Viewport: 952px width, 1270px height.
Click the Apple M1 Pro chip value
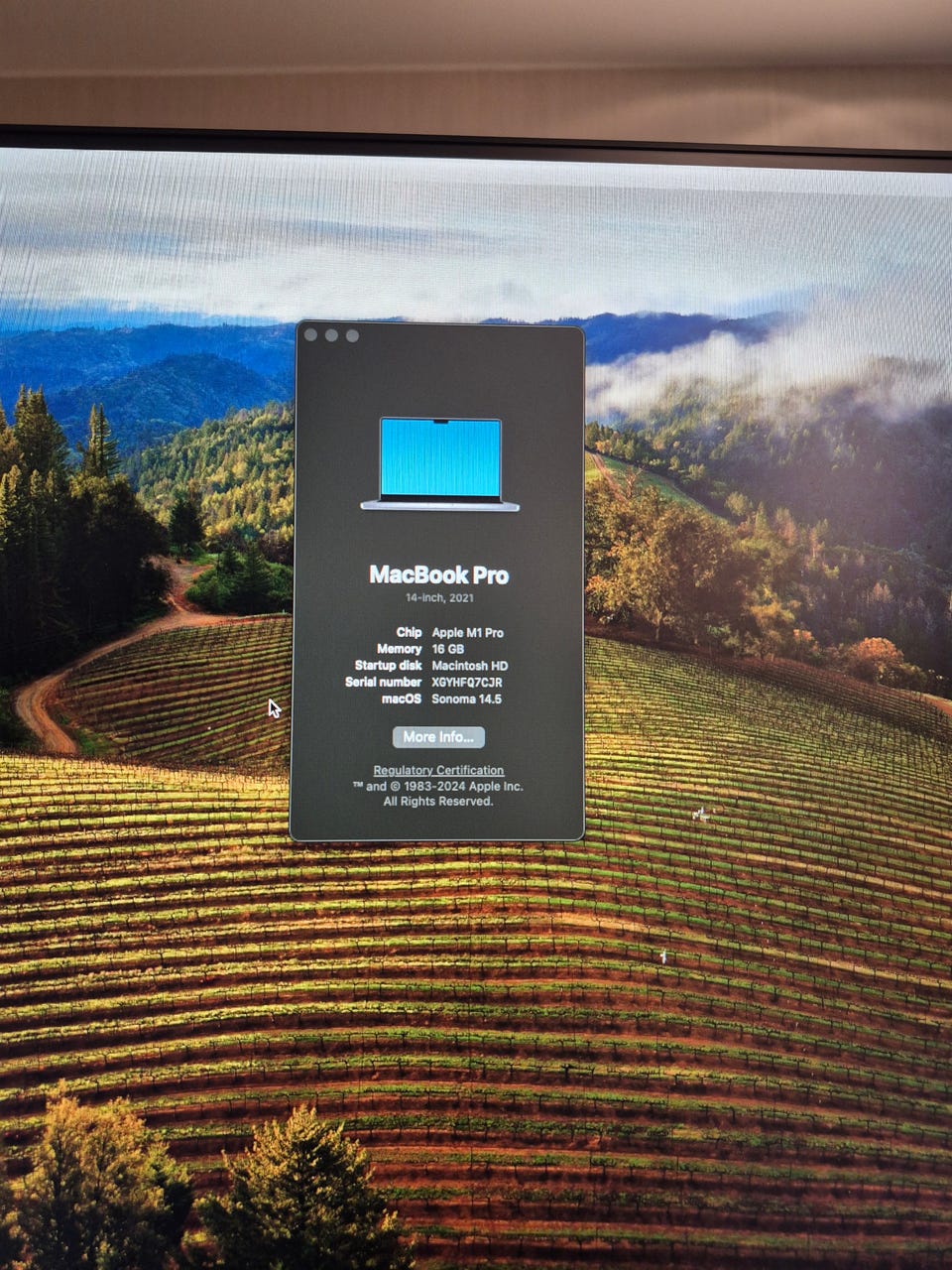point(468,633)
